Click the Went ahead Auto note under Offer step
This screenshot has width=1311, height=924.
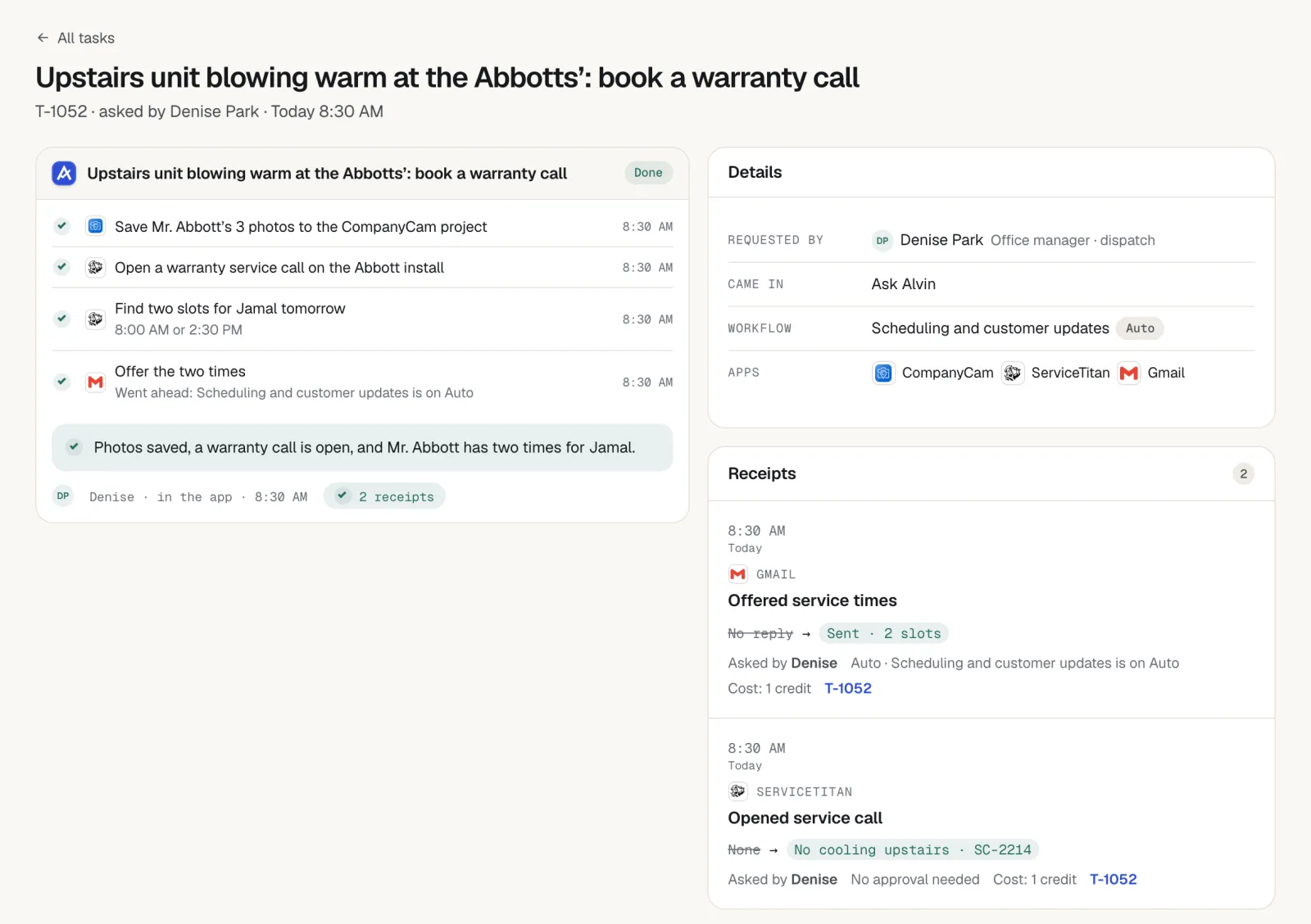(x=294, y=393)
